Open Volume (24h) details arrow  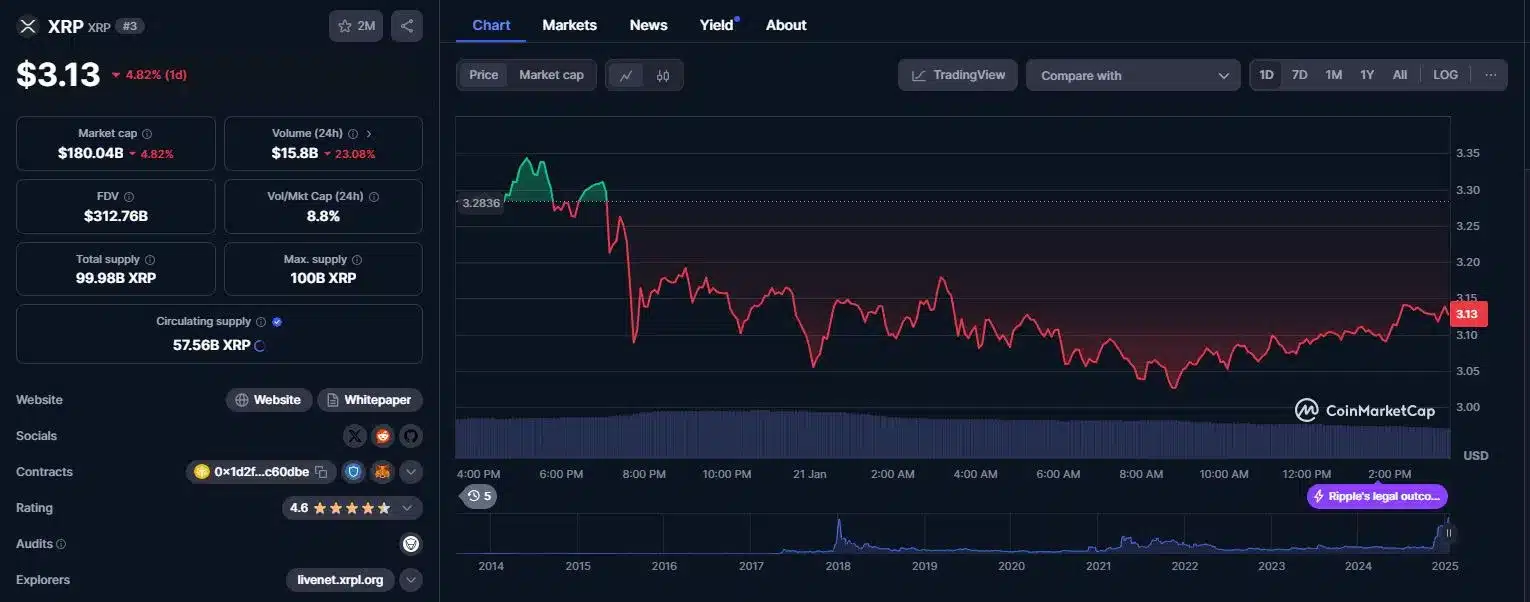tap(369, 133)
